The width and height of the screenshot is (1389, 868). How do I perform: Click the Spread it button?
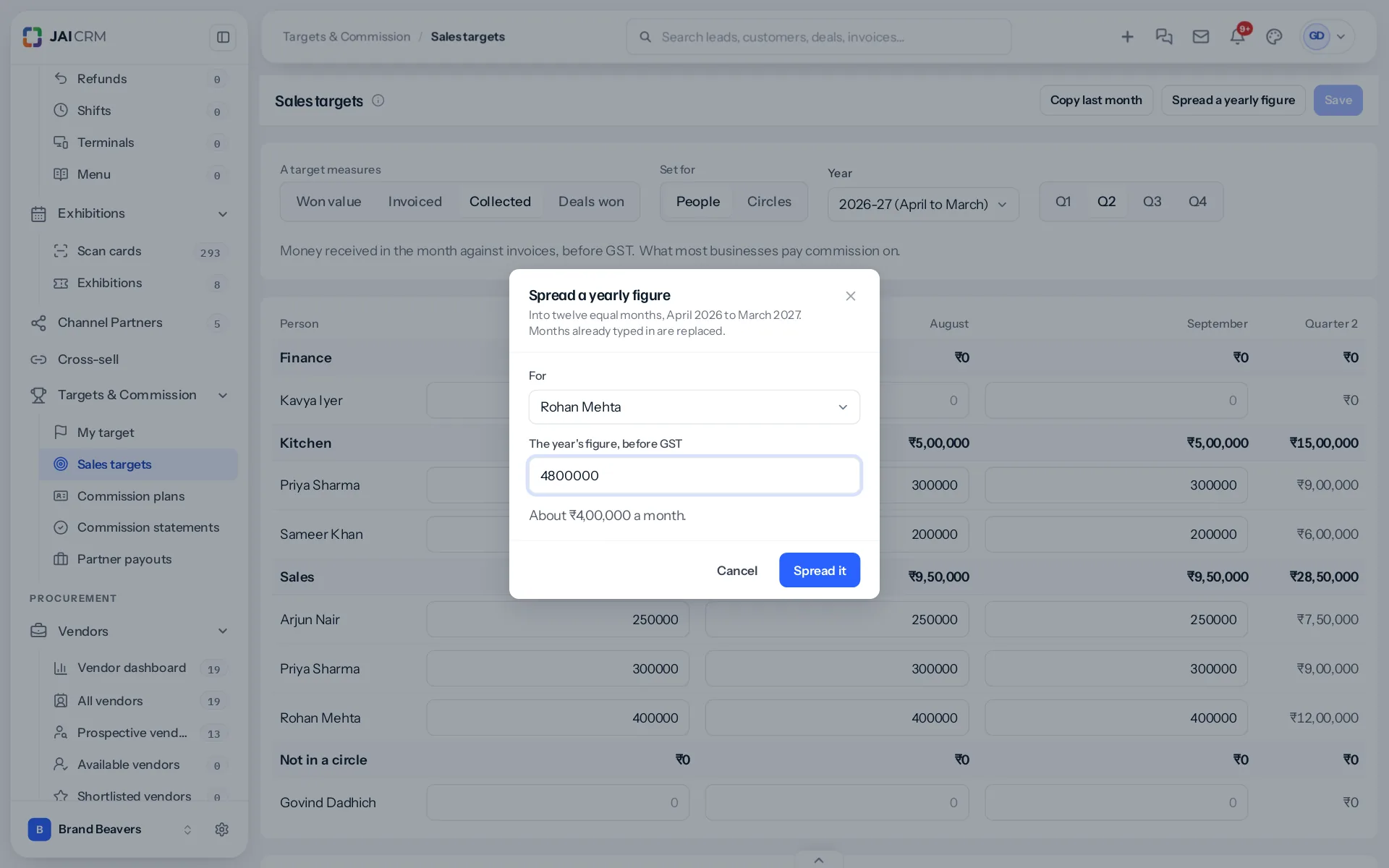pos(819,571)
